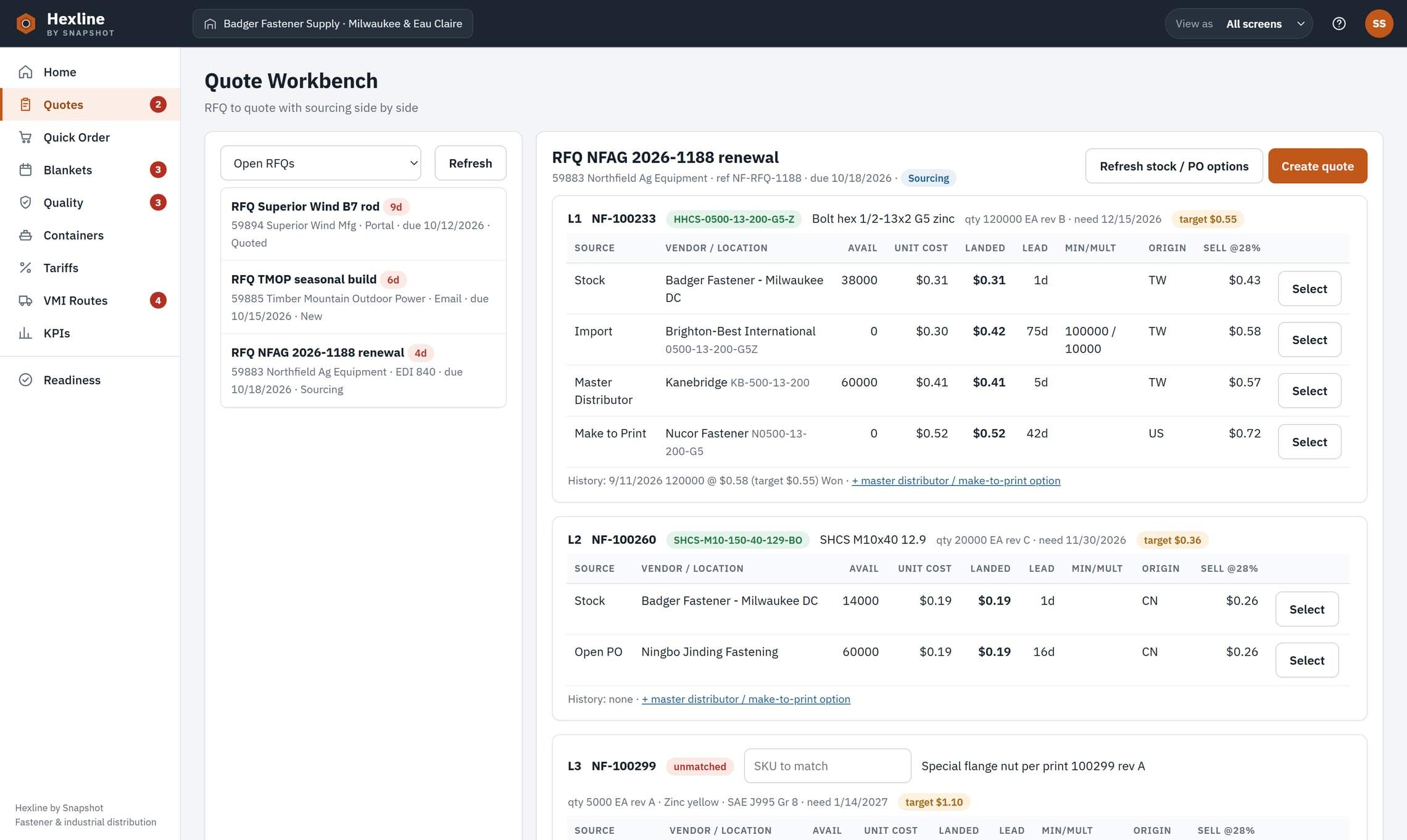This screenshot has height=840, width=1407.
Task: Click the Refresh button in the RFQ list
Action: tap(470, 163)
